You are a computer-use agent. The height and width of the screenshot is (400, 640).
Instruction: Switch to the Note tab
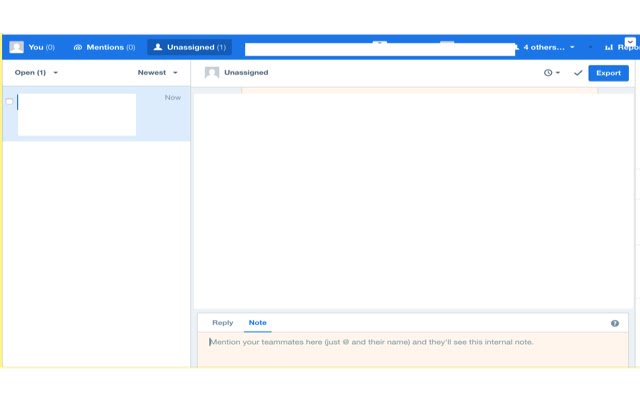tap(258, 322)
